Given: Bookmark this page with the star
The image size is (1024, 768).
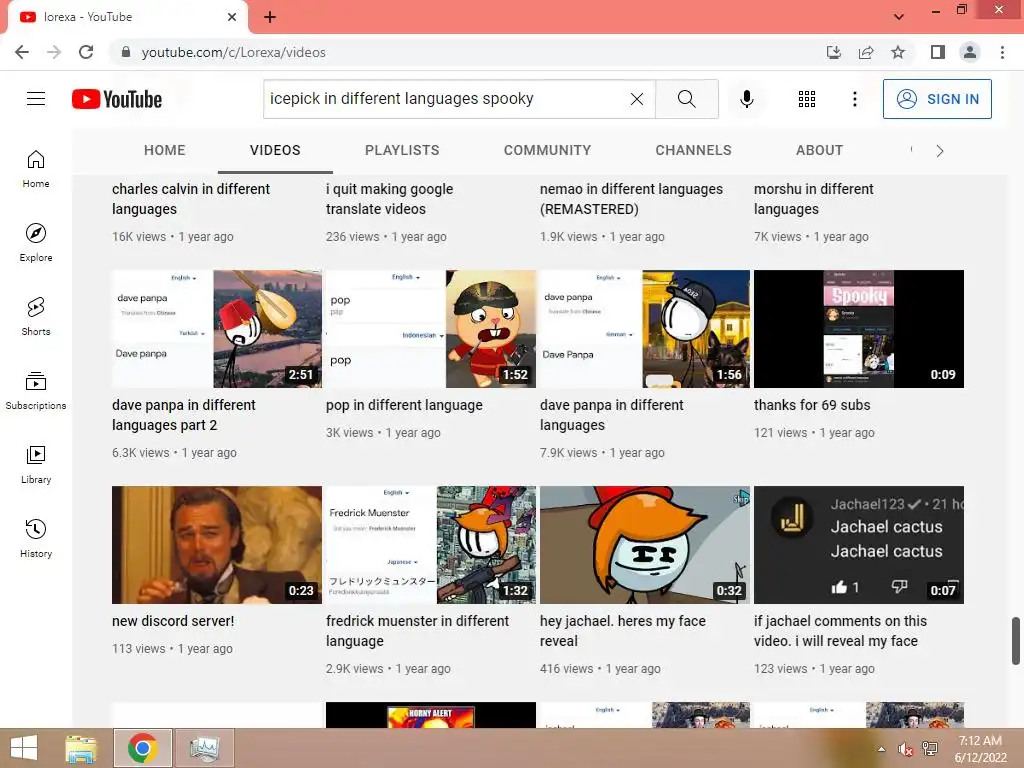Looking at the screenshot, I should (x=898, y=52).
